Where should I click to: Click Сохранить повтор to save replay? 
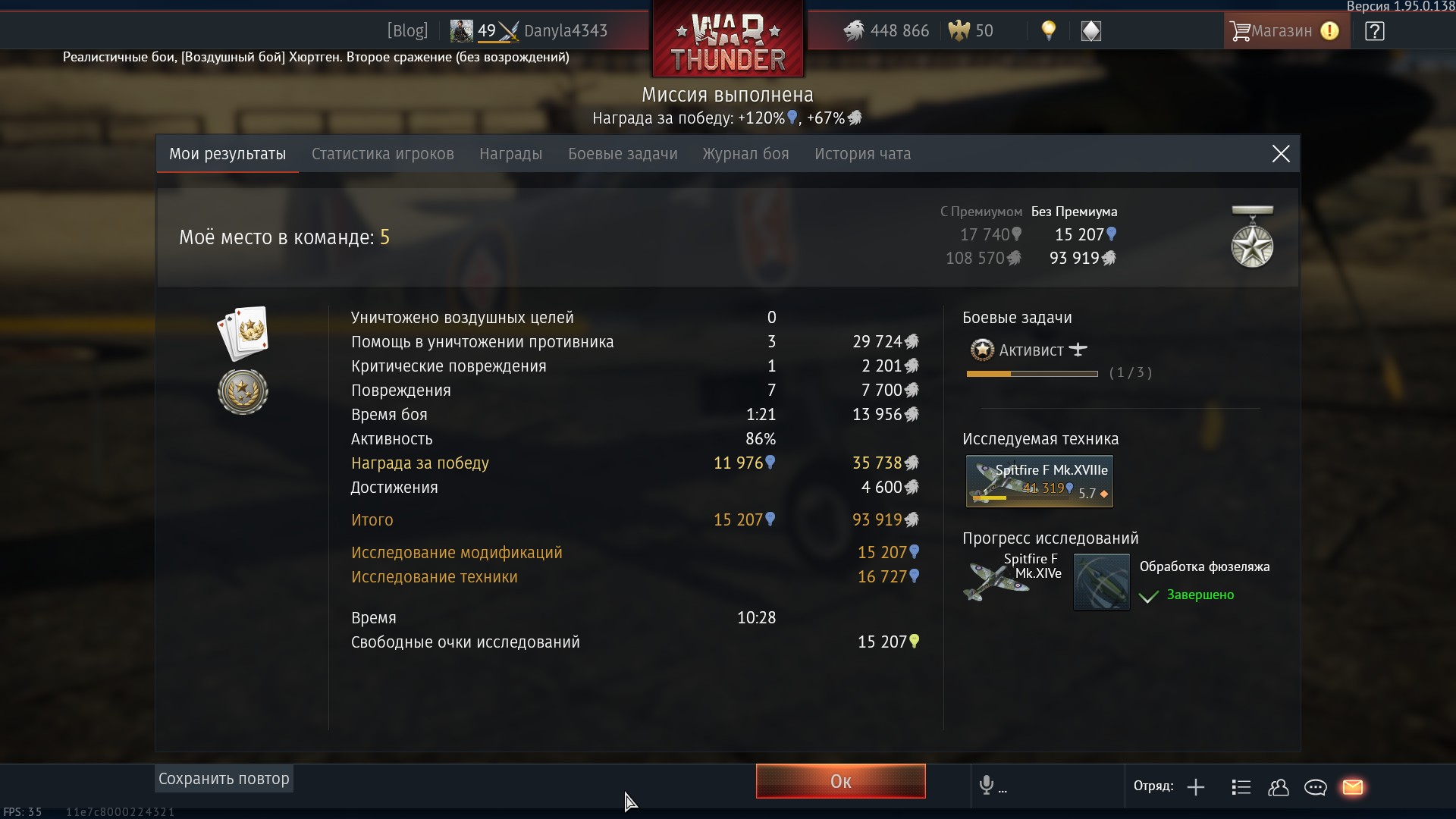(224, 779)
